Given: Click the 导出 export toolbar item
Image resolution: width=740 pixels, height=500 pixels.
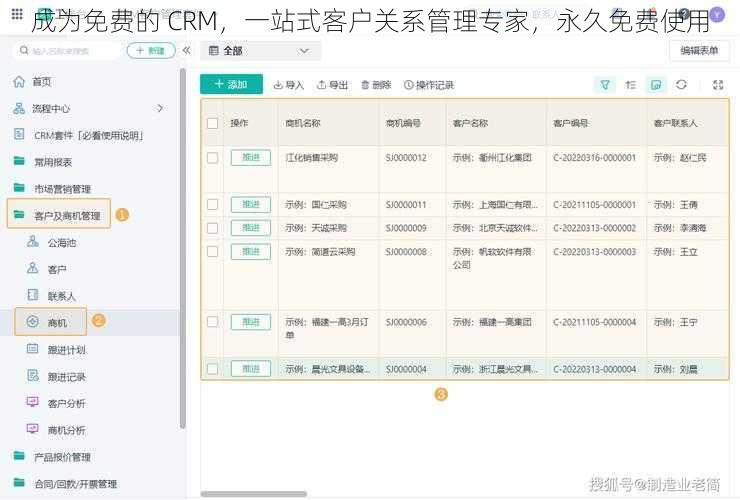Looking at the screenshot, I should click(x=332, y=85).
